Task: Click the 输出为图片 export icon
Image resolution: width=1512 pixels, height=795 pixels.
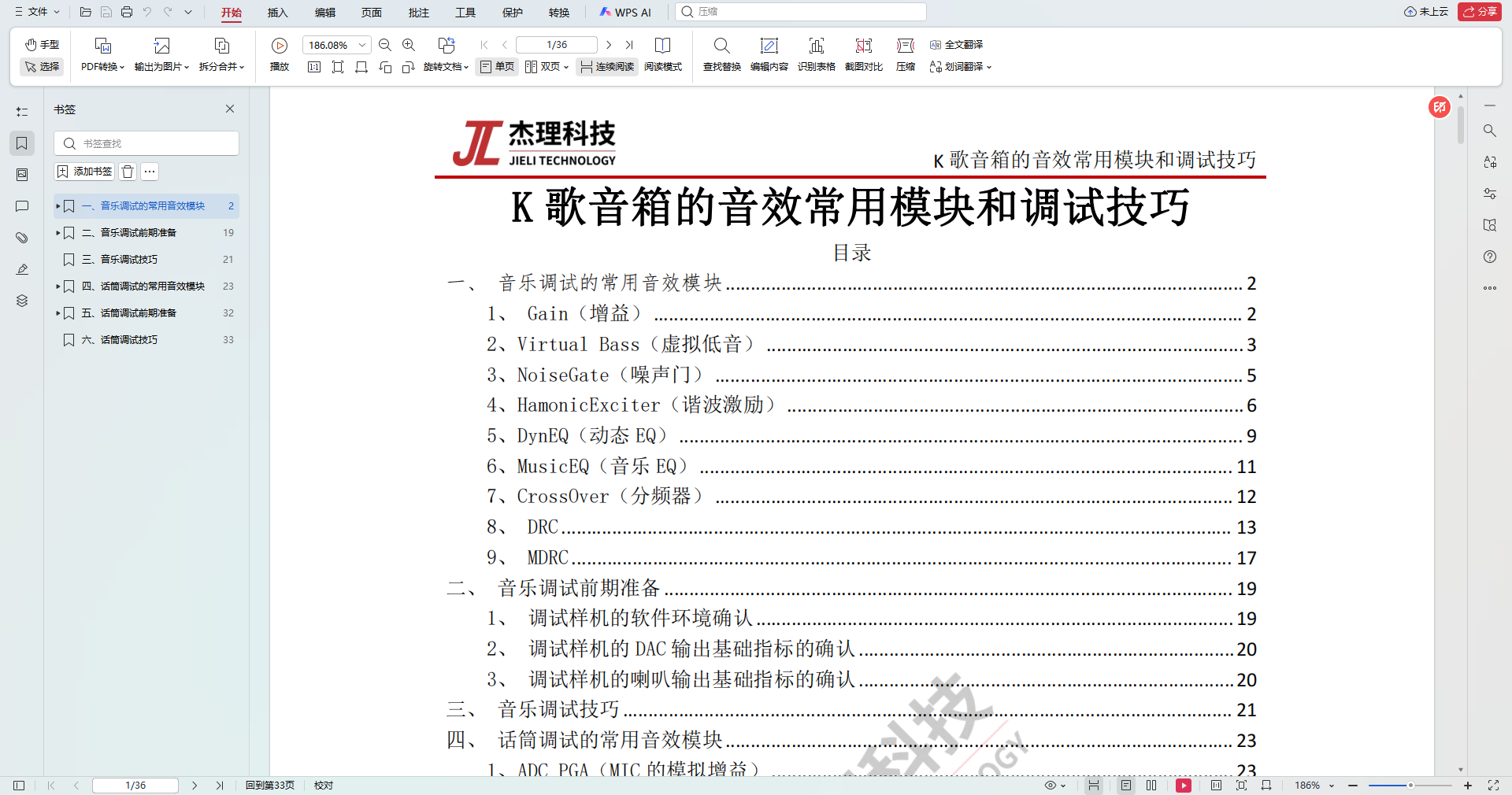Action: (x=161, y=46)
